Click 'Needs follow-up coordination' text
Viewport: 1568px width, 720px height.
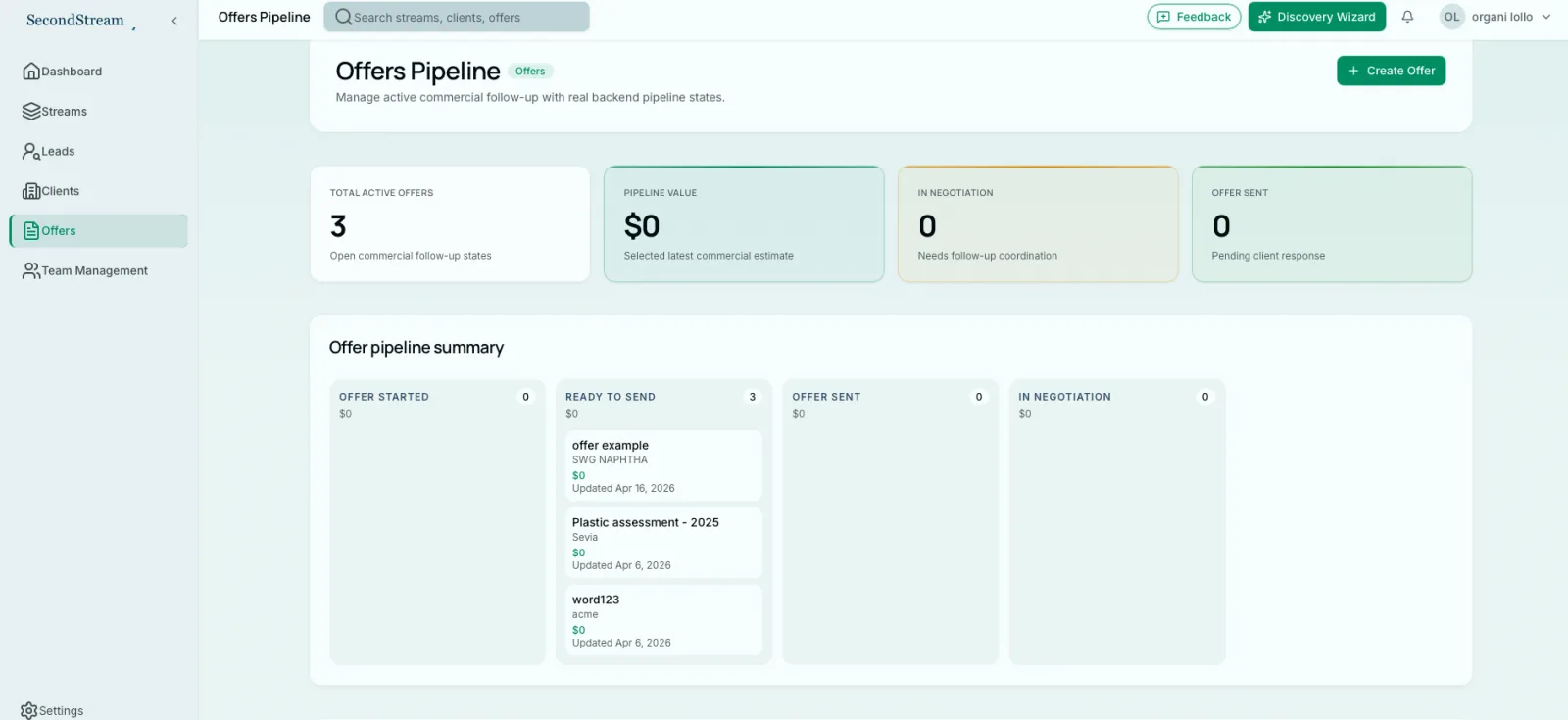point(988,256)
